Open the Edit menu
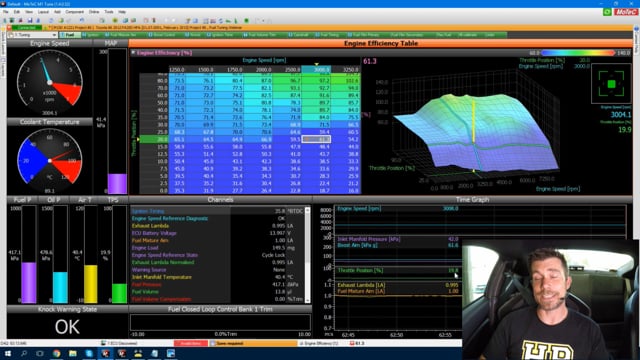640x360 pixels. pos(17,12)
